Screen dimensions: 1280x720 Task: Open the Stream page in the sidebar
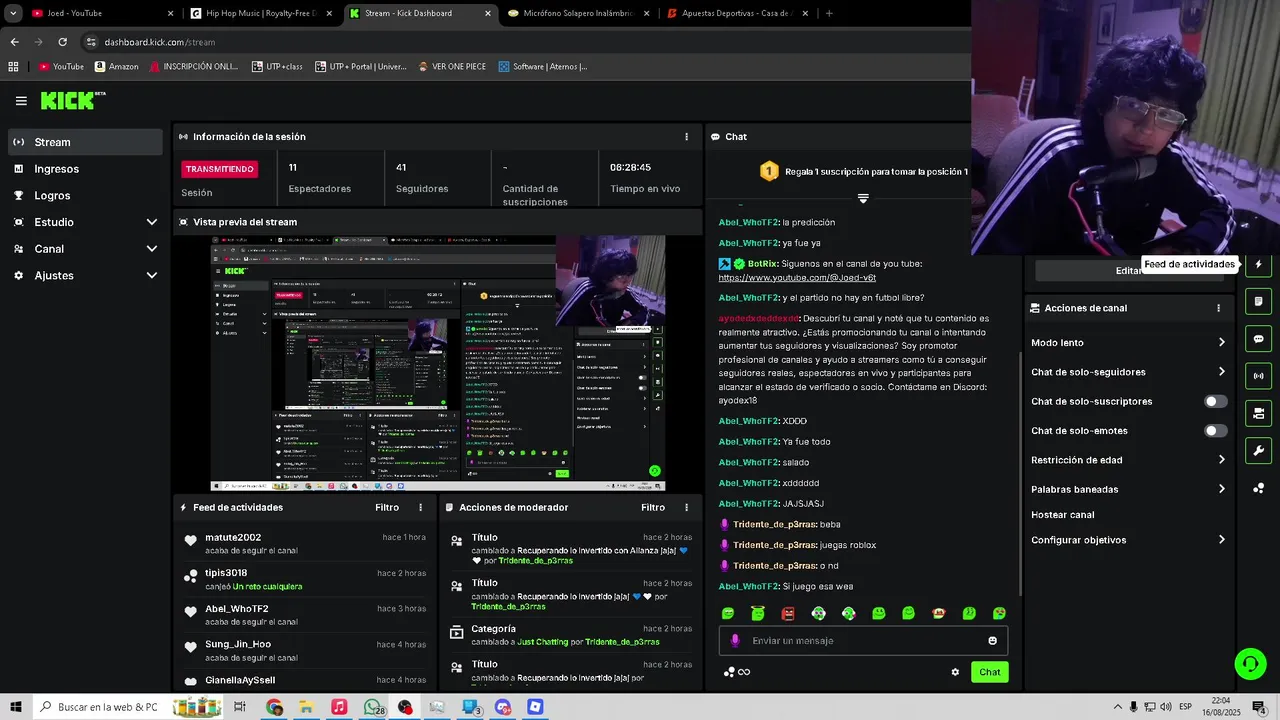85,142
